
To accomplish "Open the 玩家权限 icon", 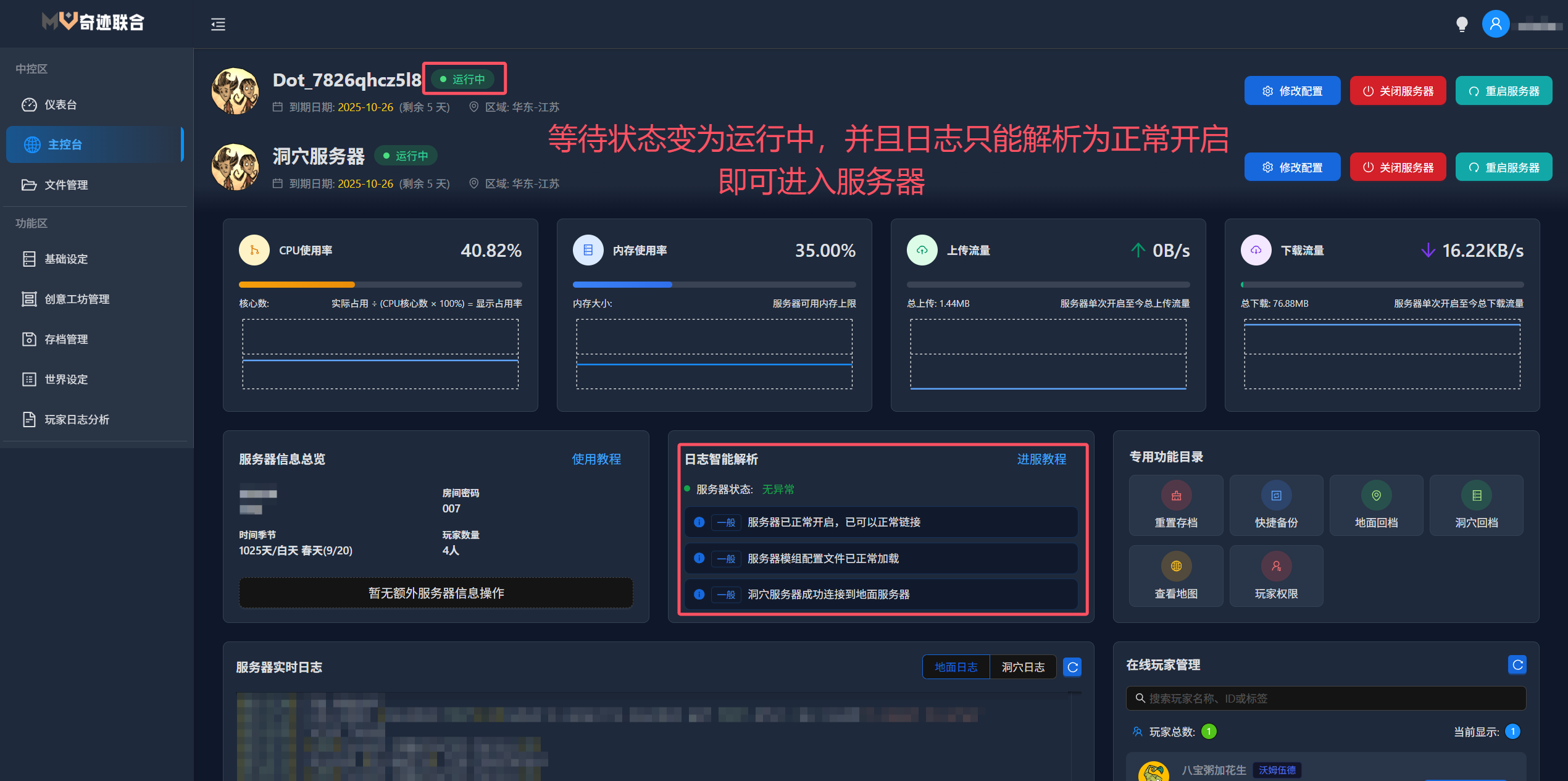I will pos(1275,575).
